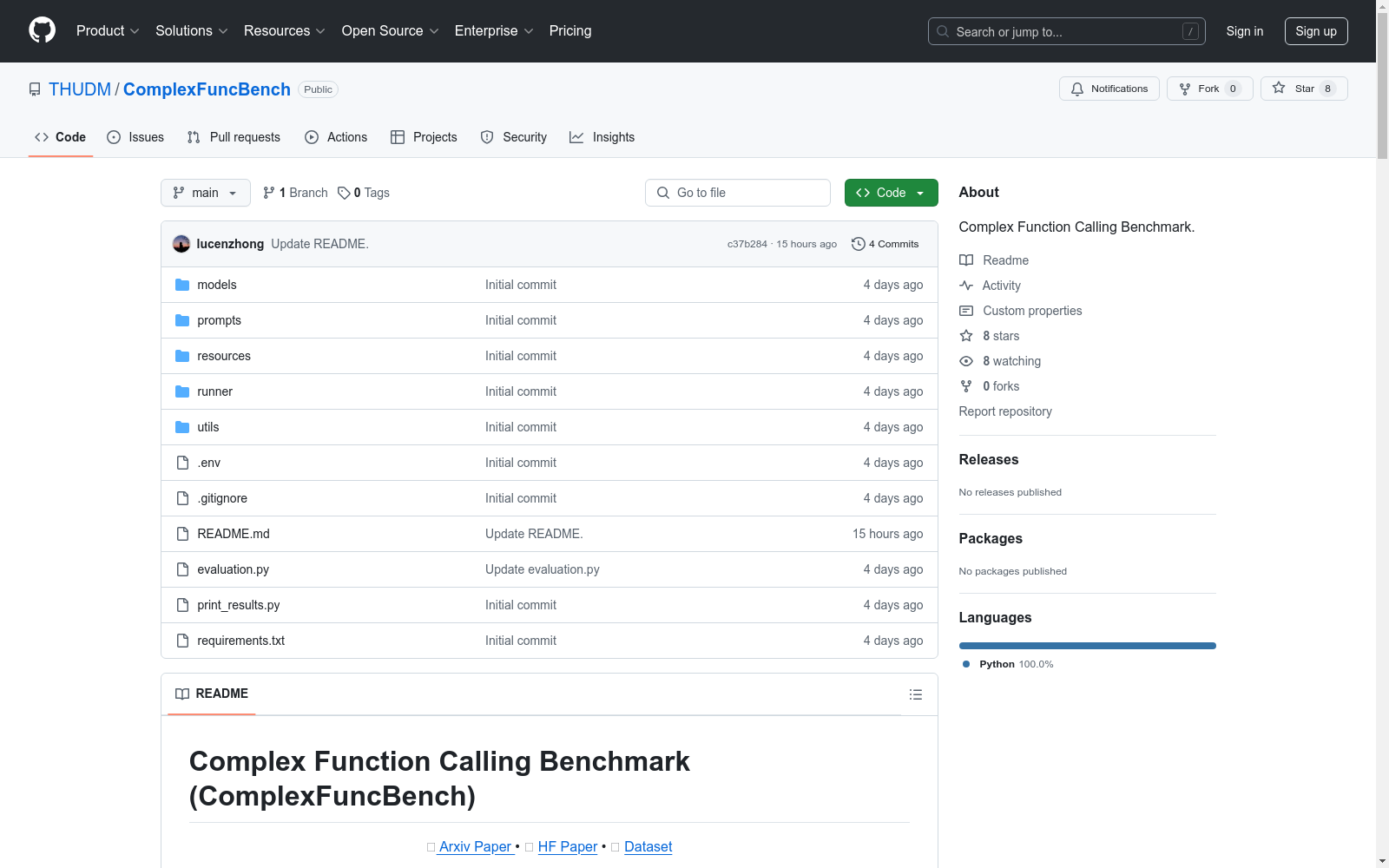The height and width of the screenshot is (868, 1389).
Task: Click the utils folder icon
Action: 182,427
